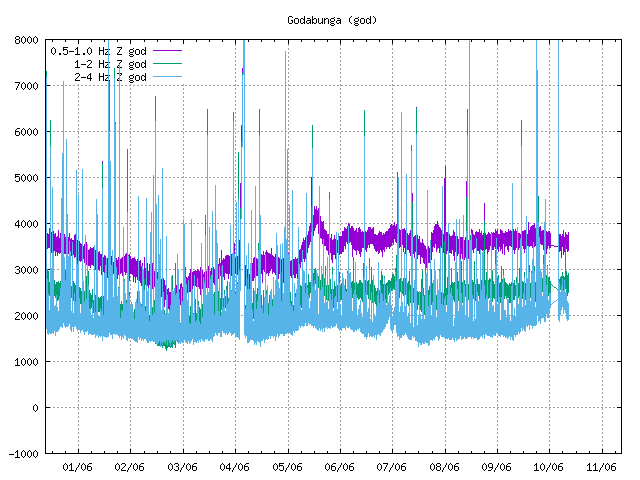
Task: Click the 3000 y-axis label
Action: tap(27, 270)
